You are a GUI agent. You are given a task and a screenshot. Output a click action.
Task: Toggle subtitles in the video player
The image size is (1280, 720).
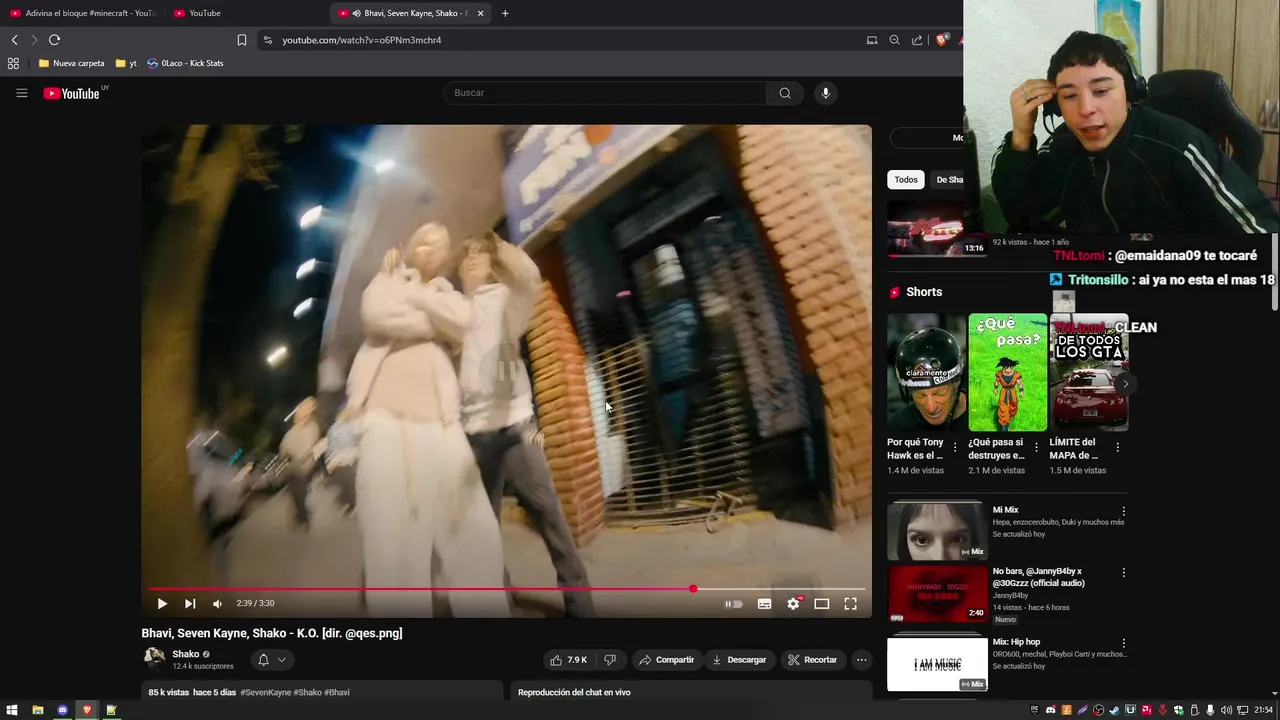764,603
